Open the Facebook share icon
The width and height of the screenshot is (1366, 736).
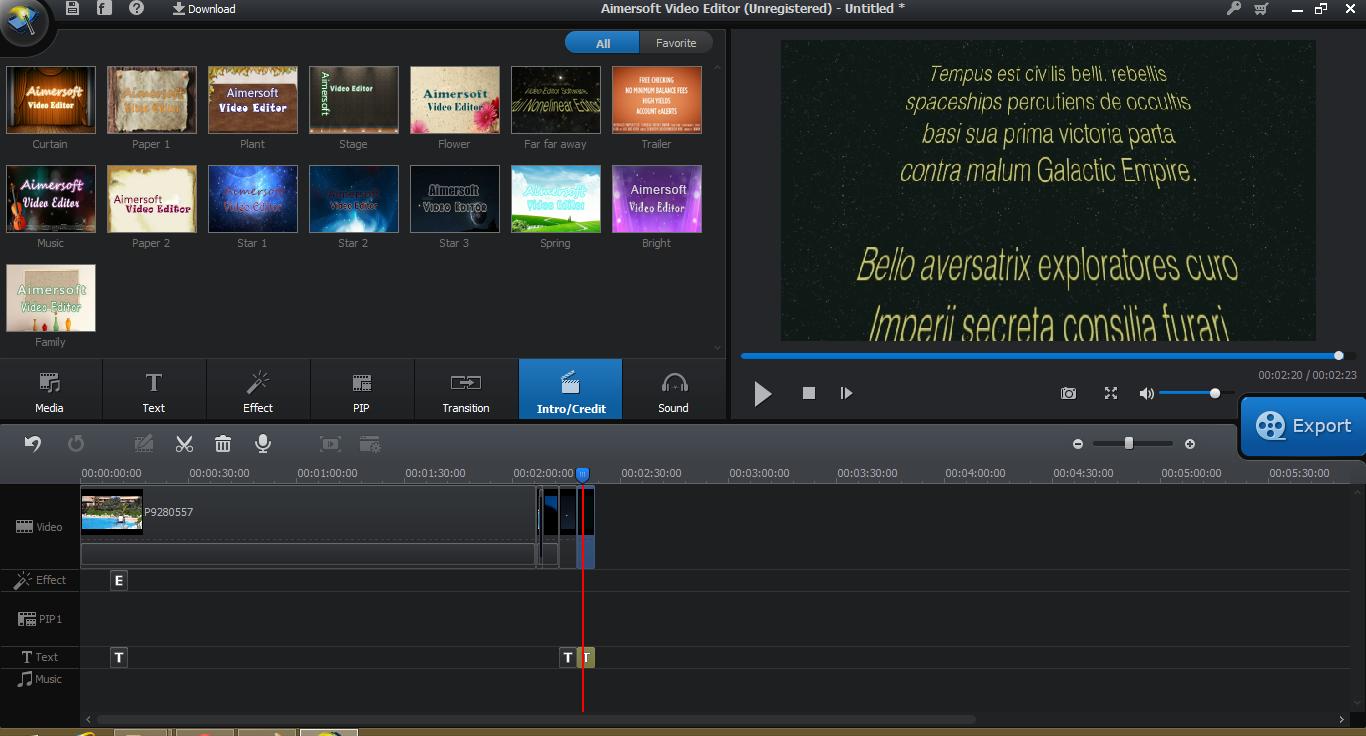click(104, 8)
